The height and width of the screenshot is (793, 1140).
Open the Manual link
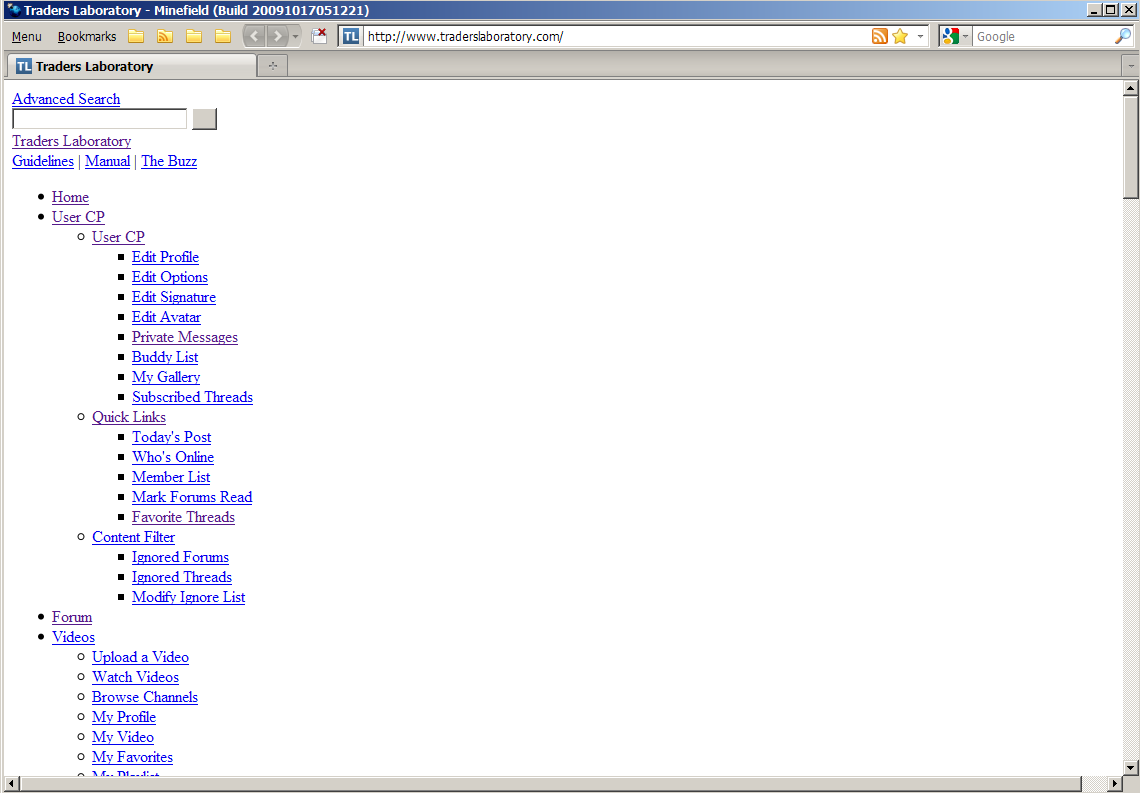108,161
